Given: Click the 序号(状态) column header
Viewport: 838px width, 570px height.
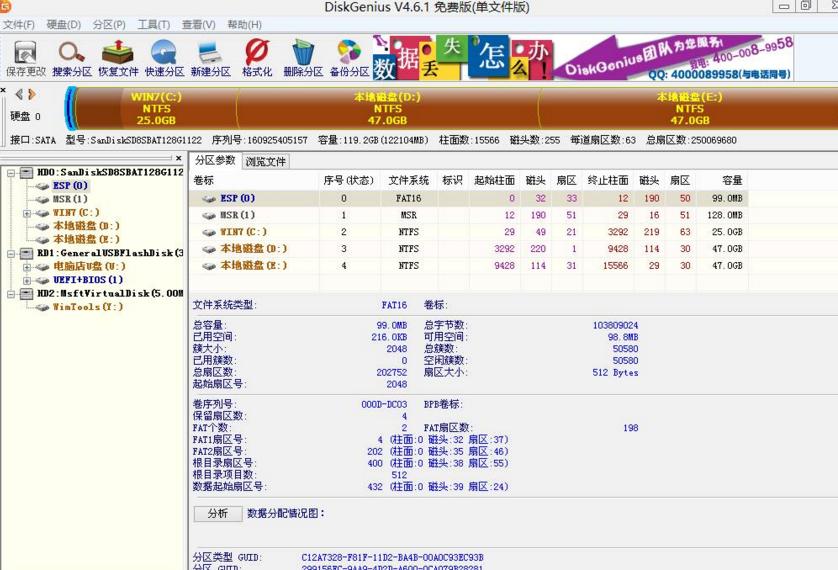Looking at the screenshot, I should [348, 181].
